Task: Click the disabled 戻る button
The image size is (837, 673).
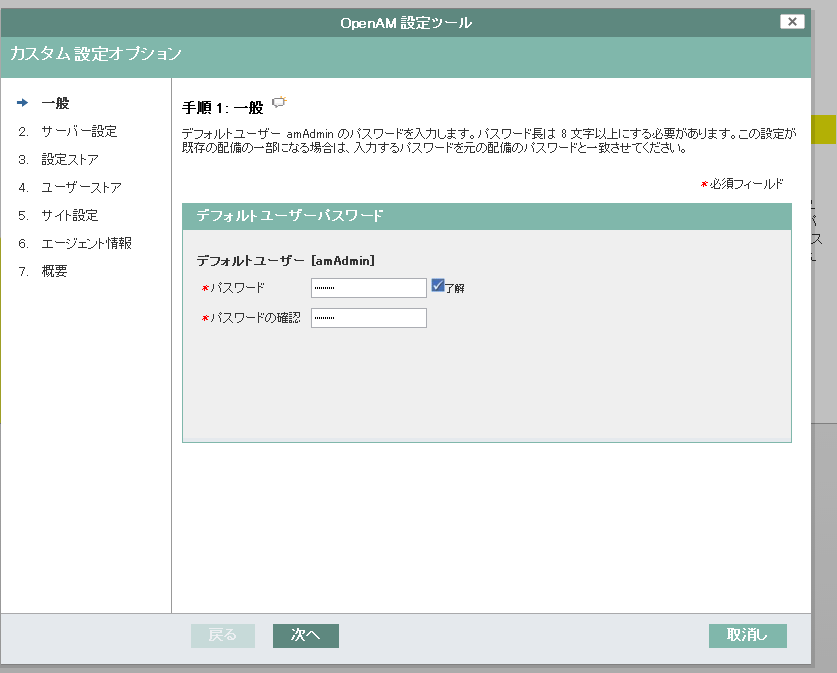Action: click(222, 635)
